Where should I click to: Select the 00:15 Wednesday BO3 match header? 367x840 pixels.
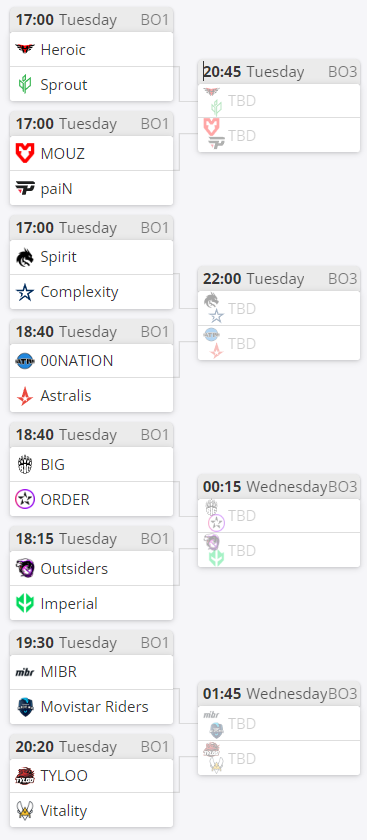(279, 486)
